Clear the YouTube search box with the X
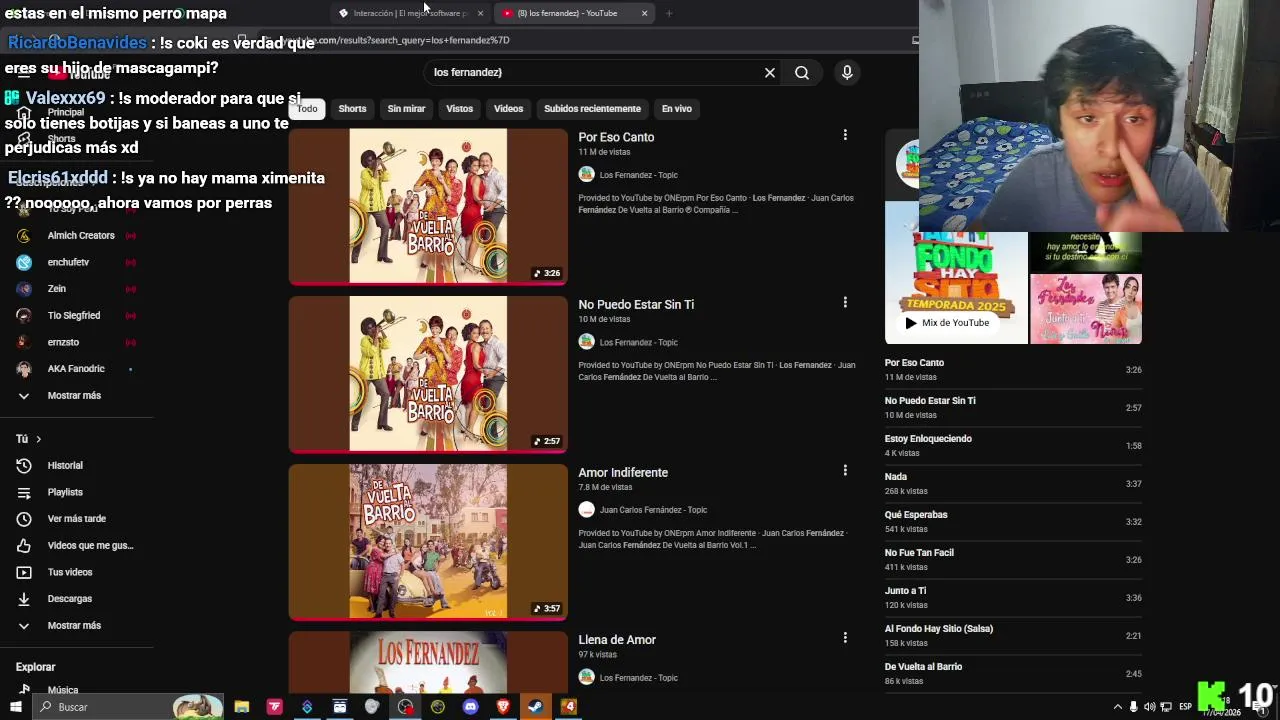This screenshot has width=1280, height=720. click(770, 72)
